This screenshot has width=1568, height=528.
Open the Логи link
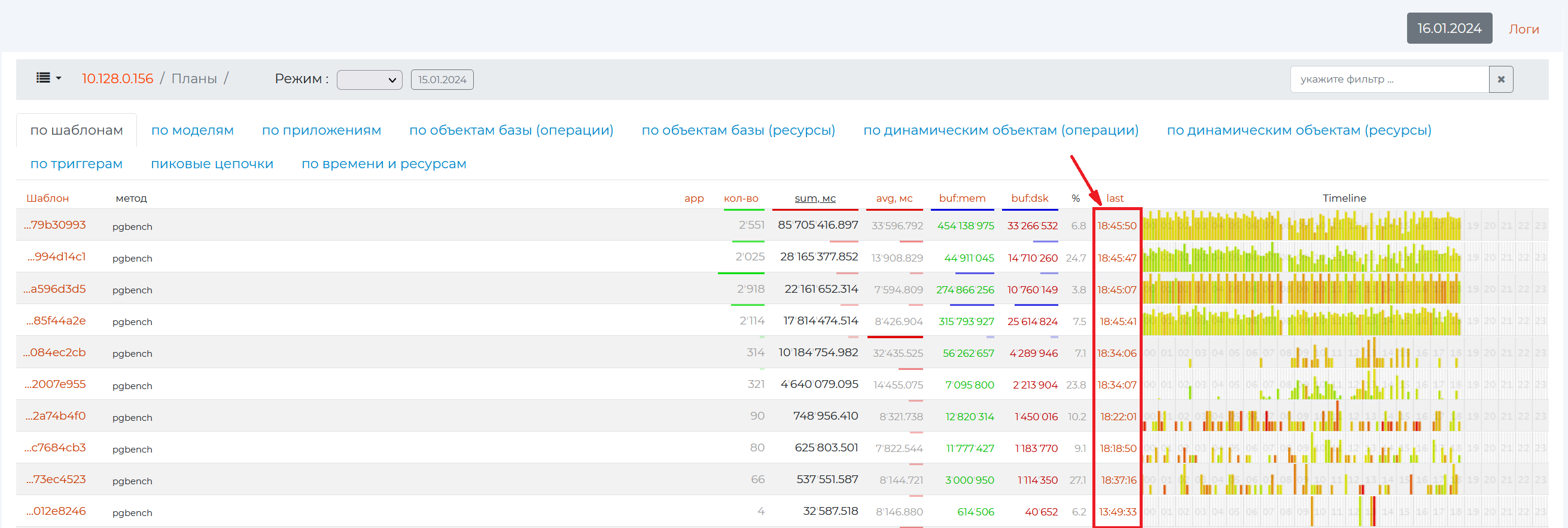1523,29
